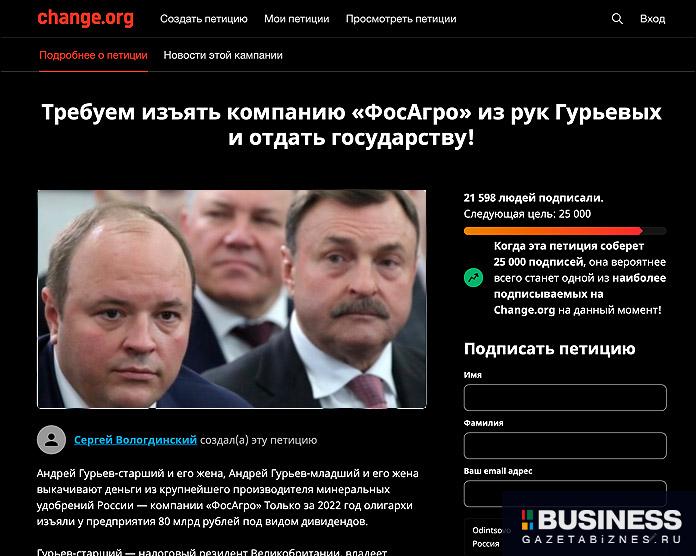Image resolution: width=696 pixels, height=556 pixels.
Task: Switch to Подробнее о петиции tab
Action: [x=93, y=55]
